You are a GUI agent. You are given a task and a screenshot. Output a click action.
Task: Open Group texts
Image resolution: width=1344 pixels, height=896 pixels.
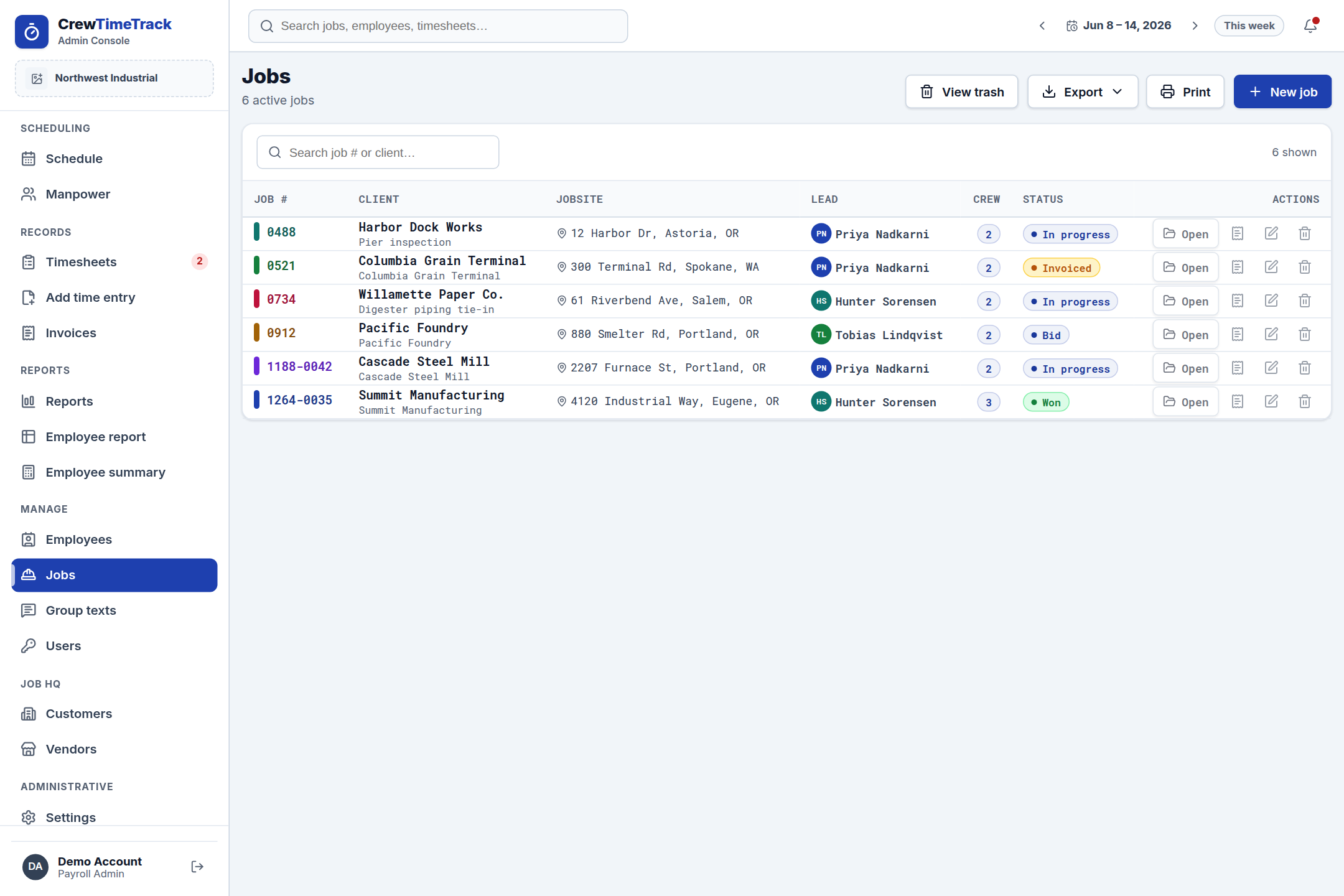point(114,610)
